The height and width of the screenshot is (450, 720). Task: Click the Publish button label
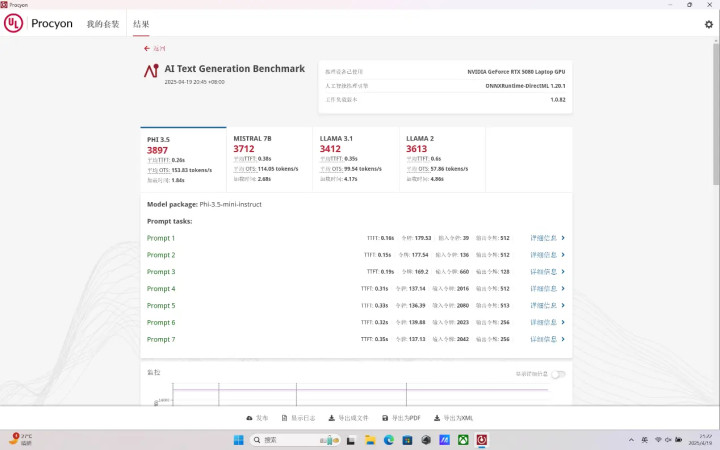[x=262, y=418]
